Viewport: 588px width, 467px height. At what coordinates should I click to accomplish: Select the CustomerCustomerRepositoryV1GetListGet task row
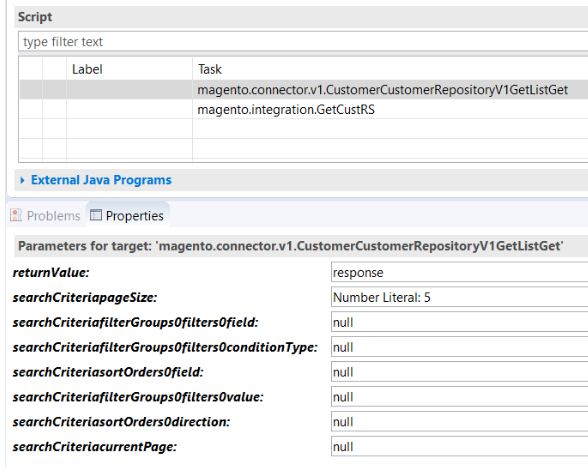coord(304,90)
